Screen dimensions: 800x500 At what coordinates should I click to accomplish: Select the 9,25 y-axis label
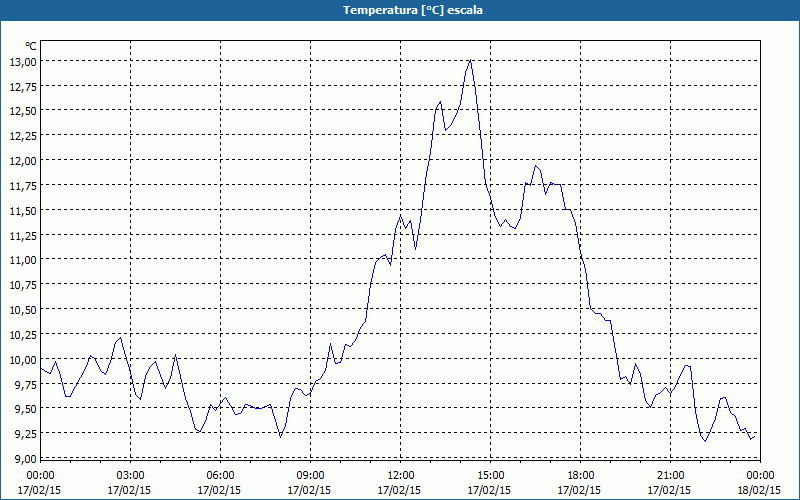coord(25,434)
